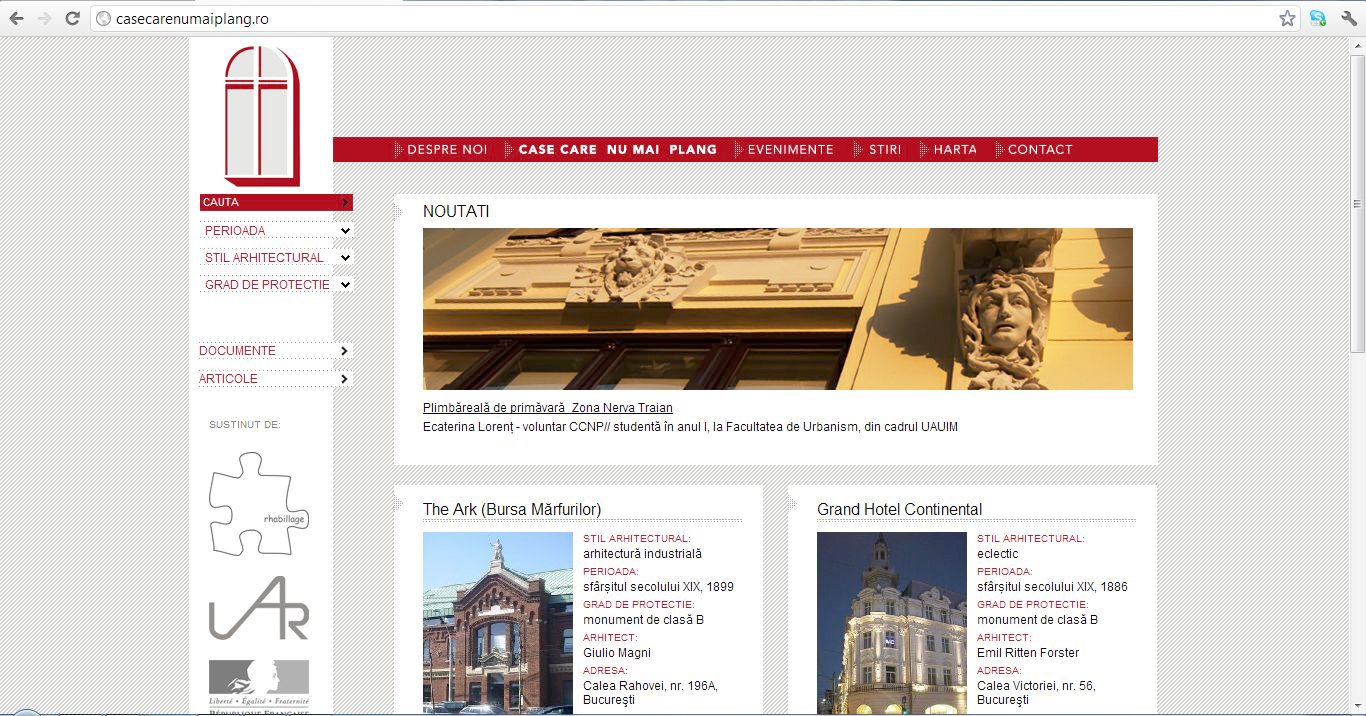Open the CONTACT menu item
Viewport: 1366px width, 716px height.
[x=1040, y=150]
